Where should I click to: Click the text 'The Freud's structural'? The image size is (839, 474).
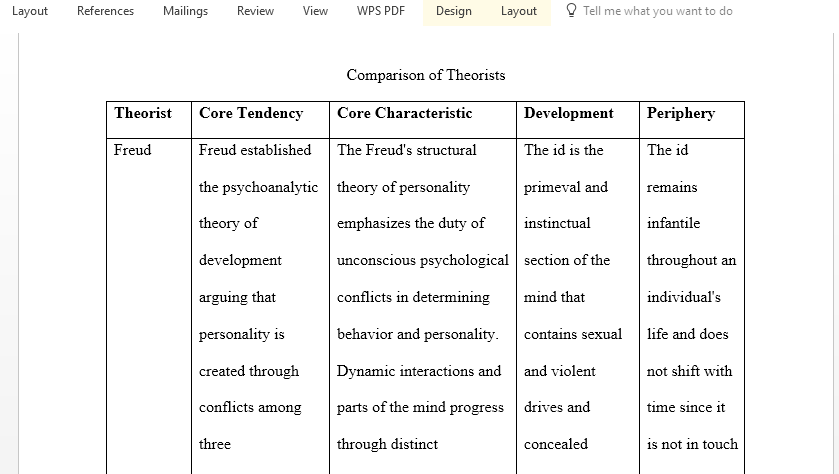pyautogui.click(x=407, y=150)
